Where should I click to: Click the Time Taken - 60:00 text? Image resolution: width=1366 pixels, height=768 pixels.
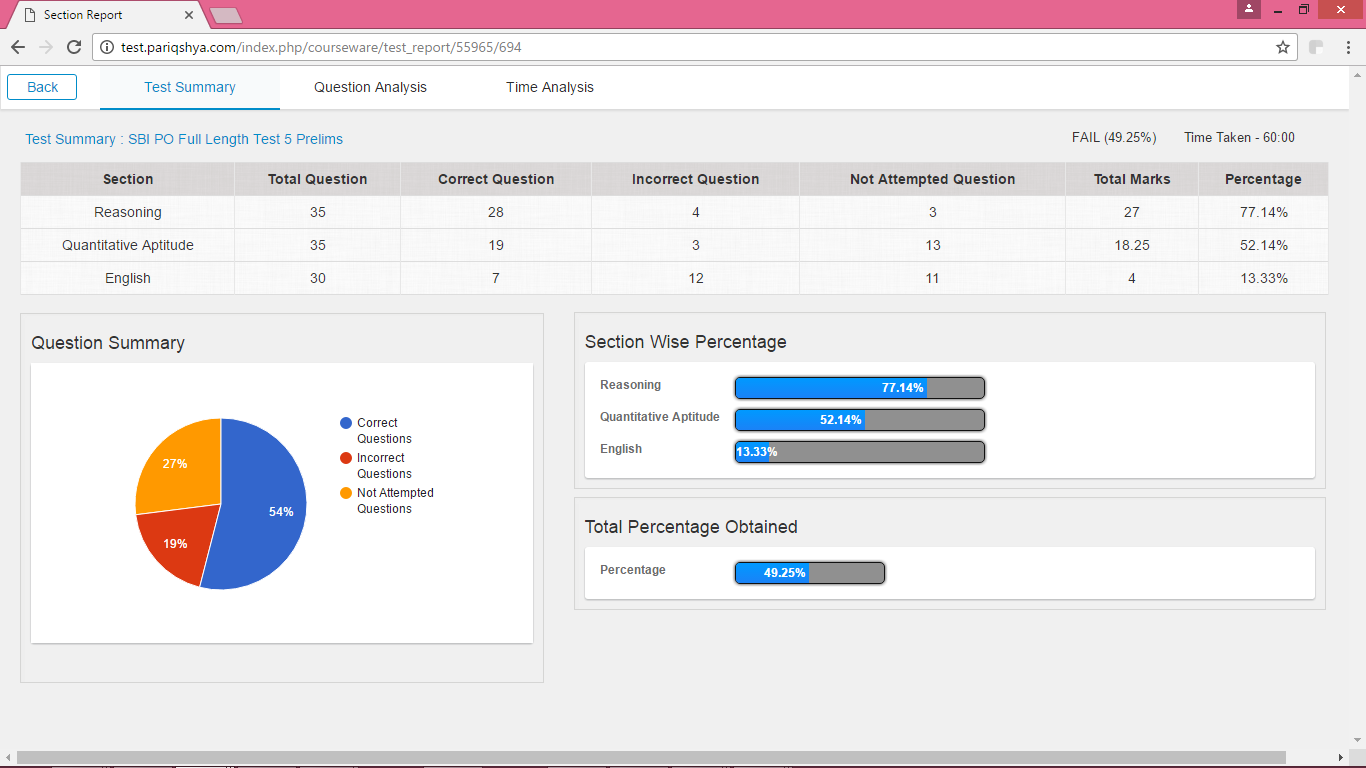[x=1239, y=137]
